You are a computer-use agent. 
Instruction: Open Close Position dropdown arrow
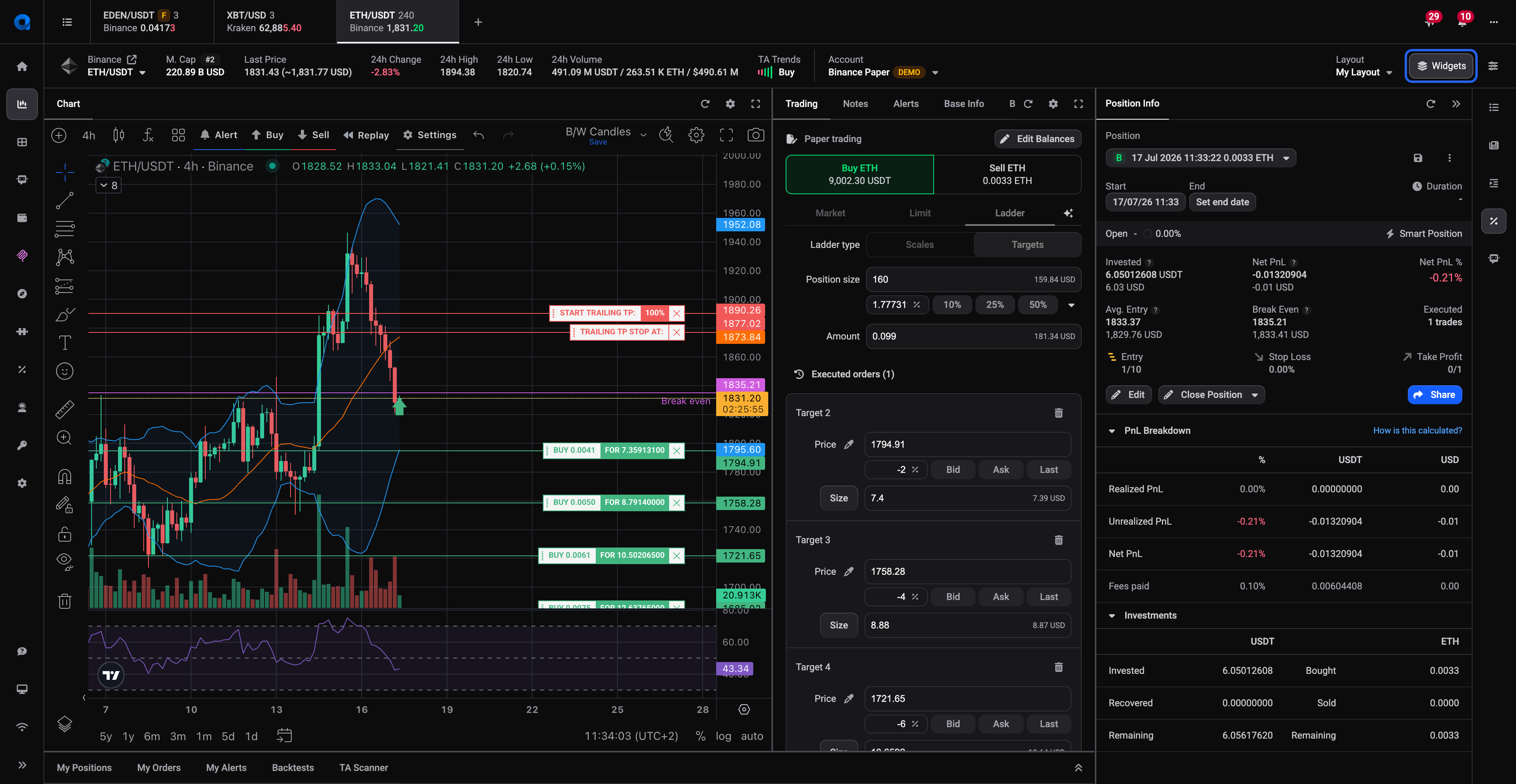(x=1255, y=395)
